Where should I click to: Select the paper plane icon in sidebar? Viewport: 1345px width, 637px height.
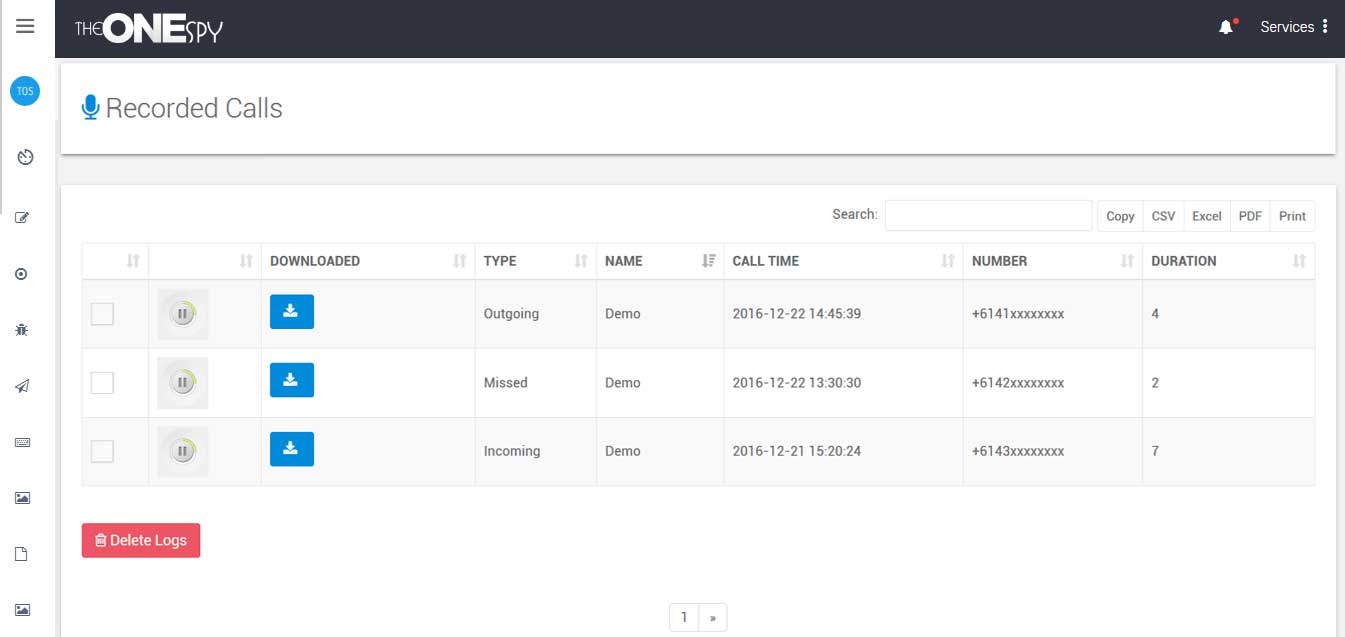pyautogui.click(x=22, y=386)
